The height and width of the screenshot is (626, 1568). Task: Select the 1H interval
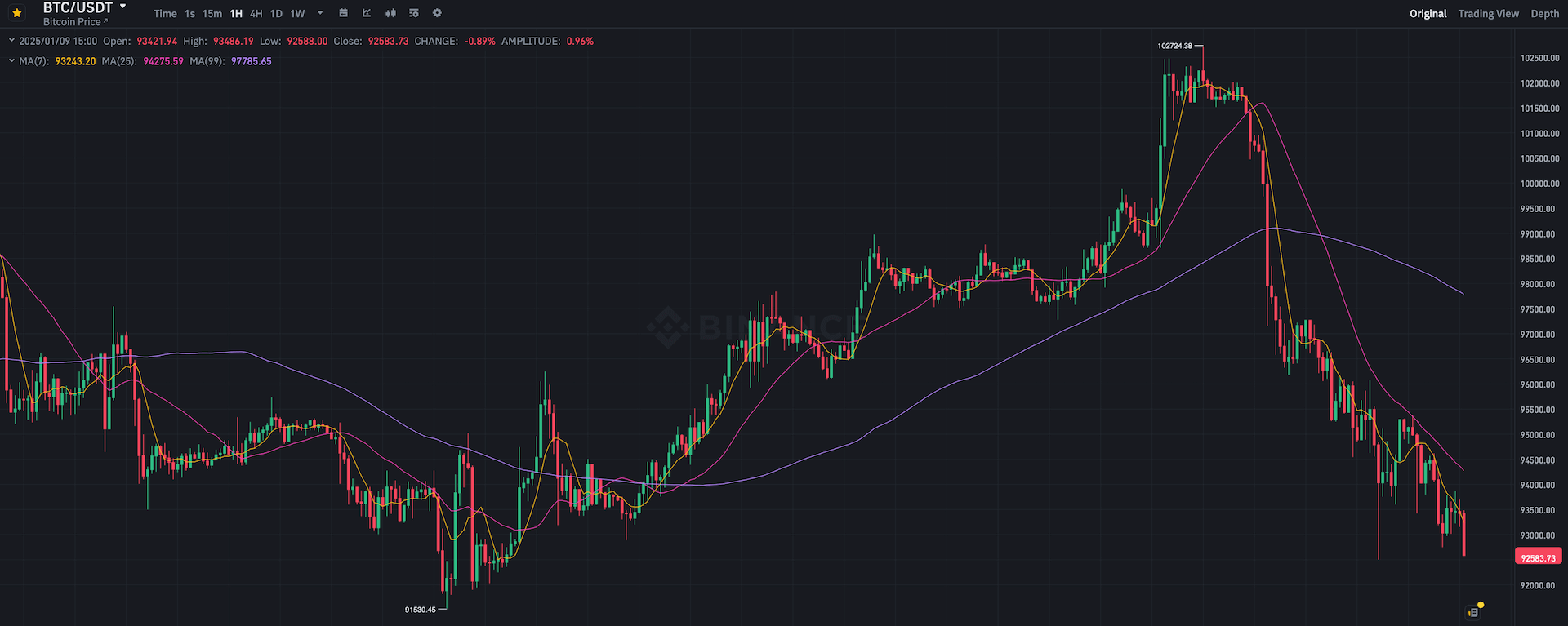click(236, 14)
